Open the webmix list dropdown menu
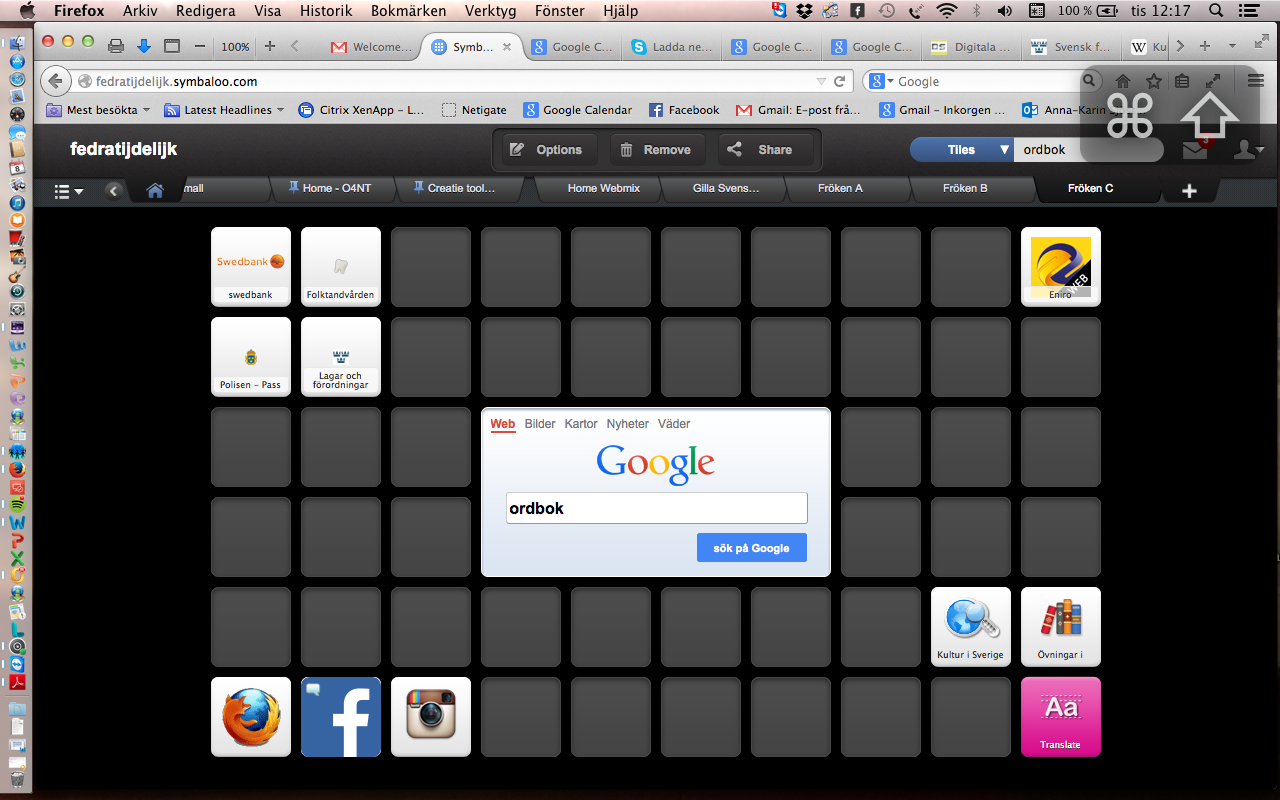Screen dimensions: 1280x800 (68, 191)
